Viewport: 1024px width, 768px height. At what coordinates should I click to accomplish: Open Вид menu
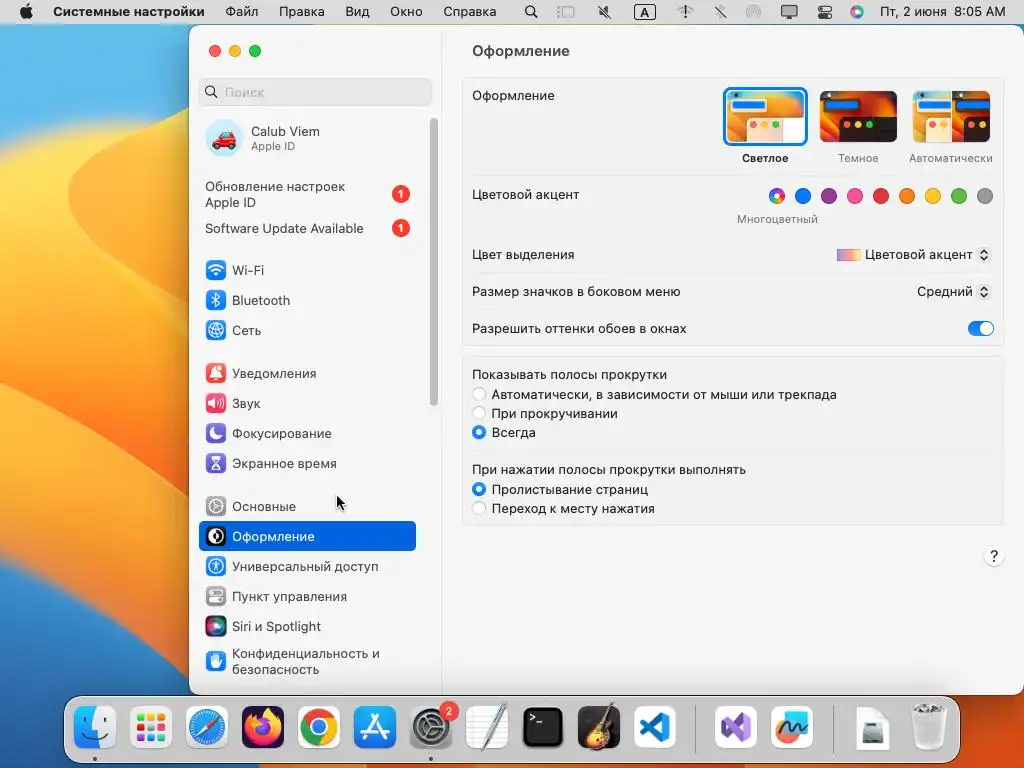coord(357,12)
